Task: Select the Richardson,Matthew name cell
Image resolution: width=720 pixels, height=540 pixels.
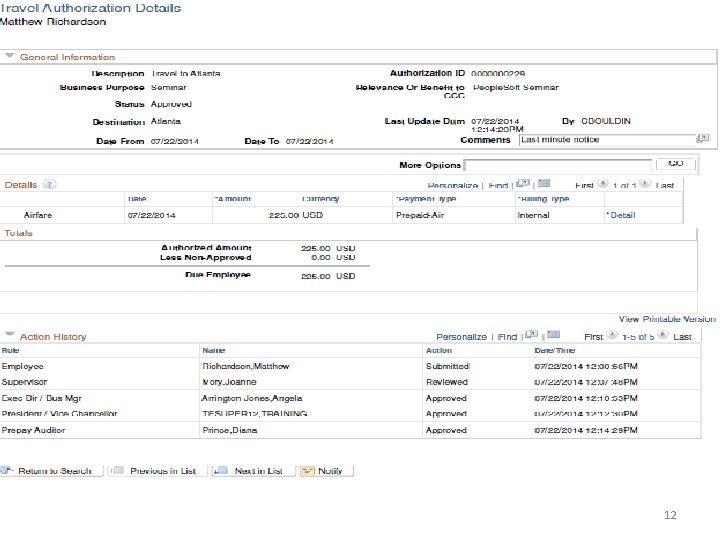Action: (x=246, y=366)
